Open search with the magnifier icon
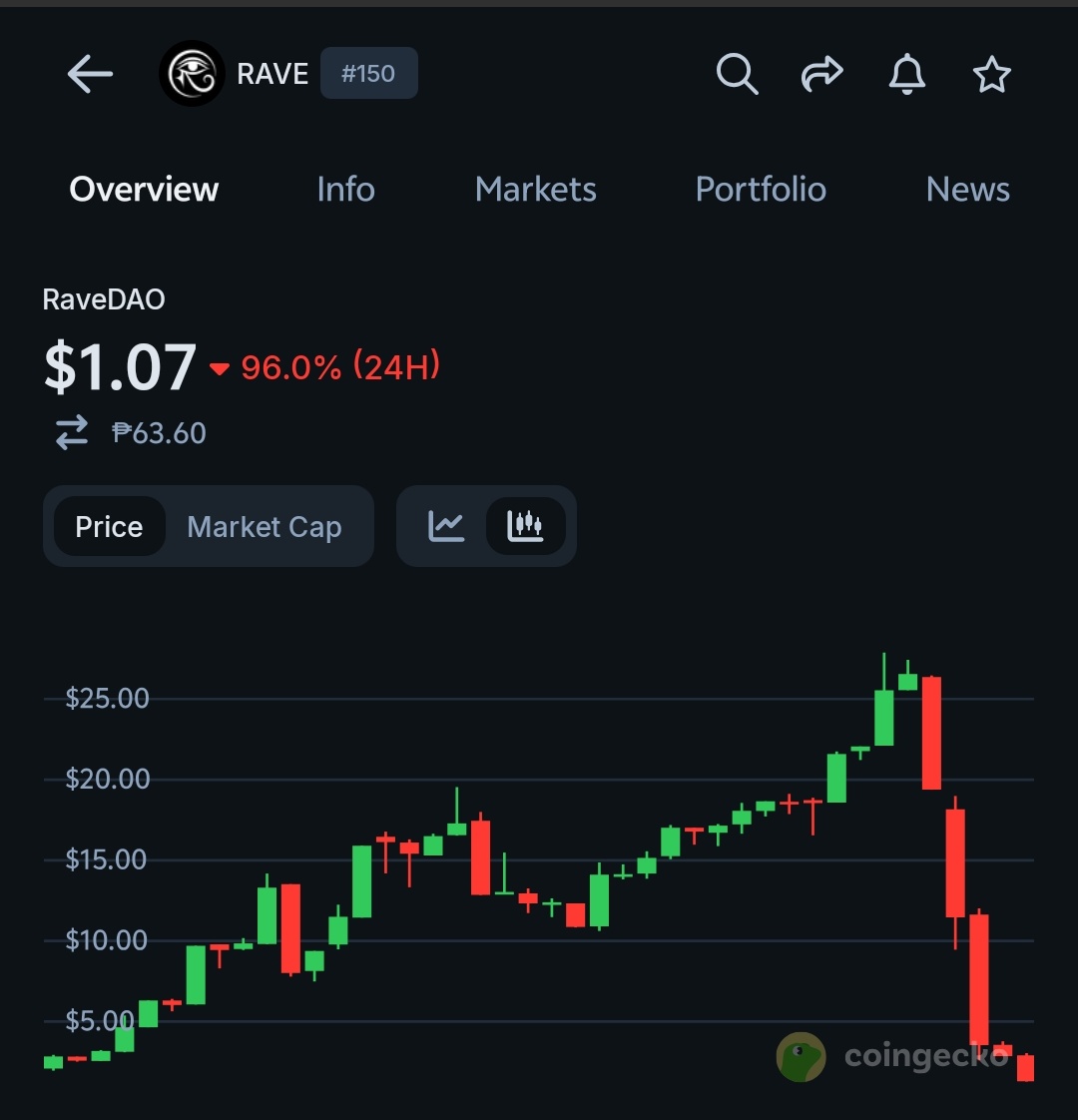 click(x=737, y=74)
